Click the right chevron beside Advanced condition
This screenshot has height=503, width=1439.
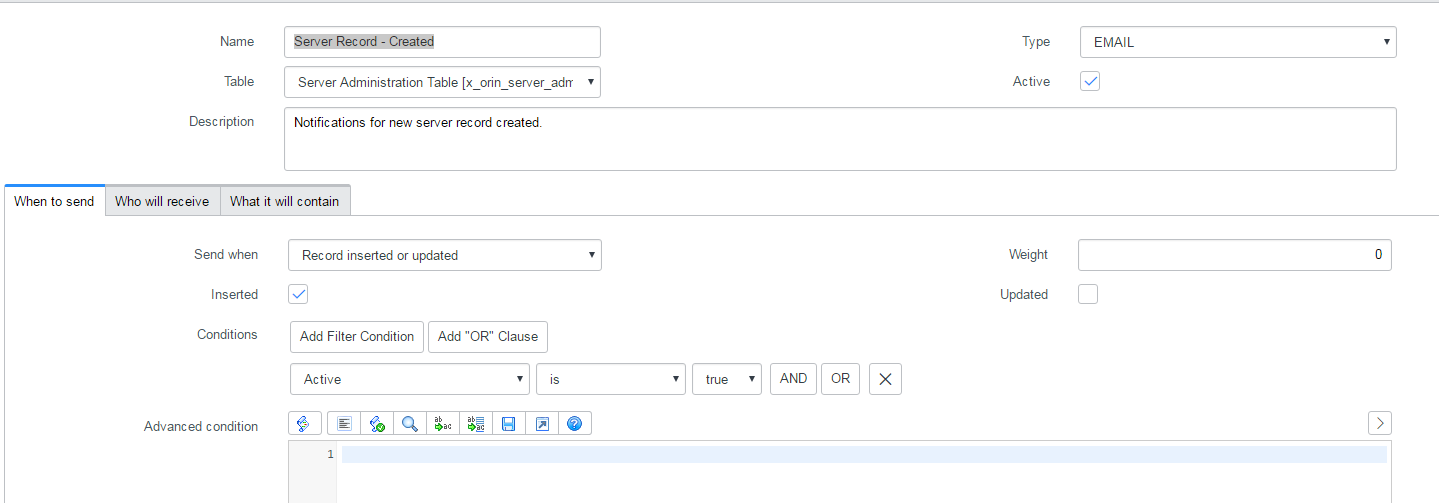(x=1380, y=423)
